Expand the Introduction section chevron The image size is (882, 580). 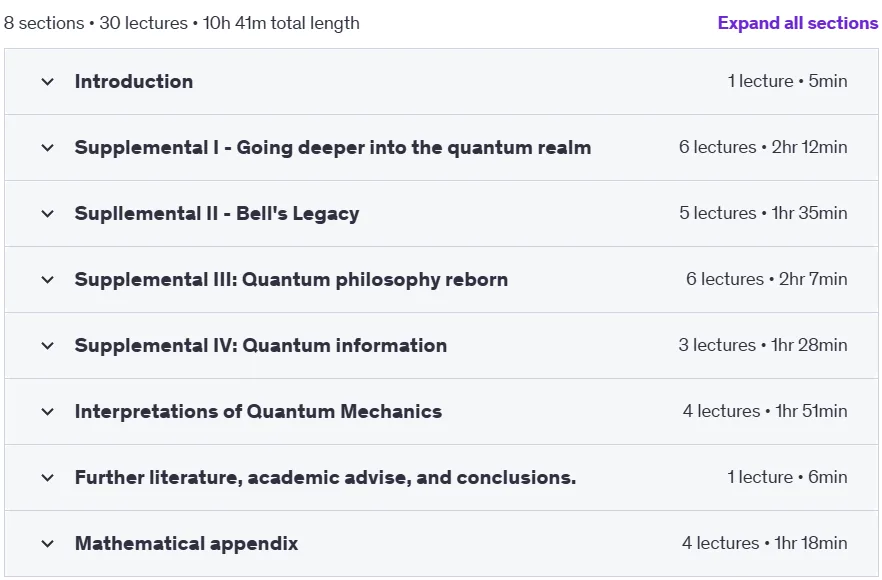tap(48, 82)
